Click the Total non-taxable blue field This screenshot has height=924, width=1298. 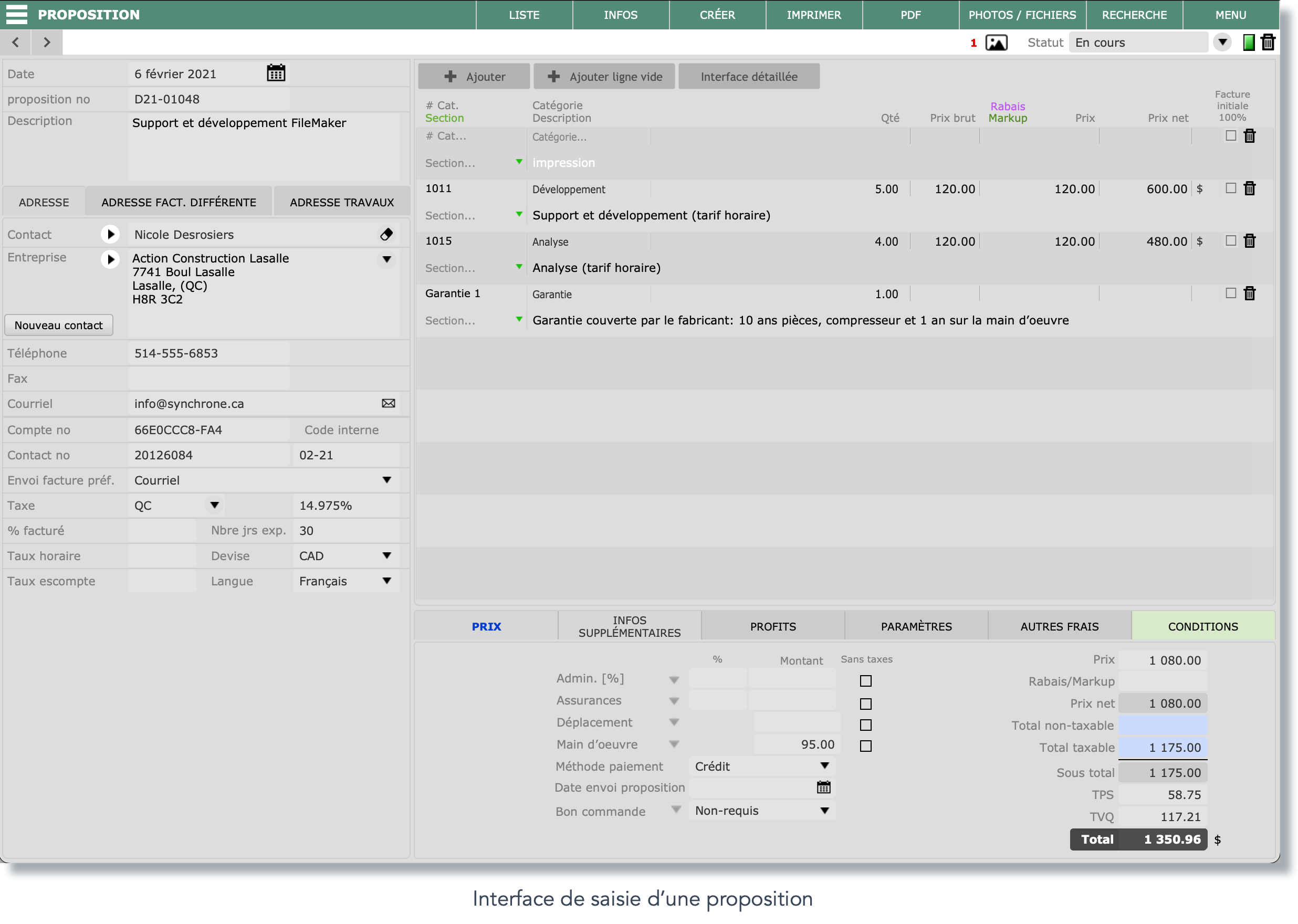(1163, 726)
